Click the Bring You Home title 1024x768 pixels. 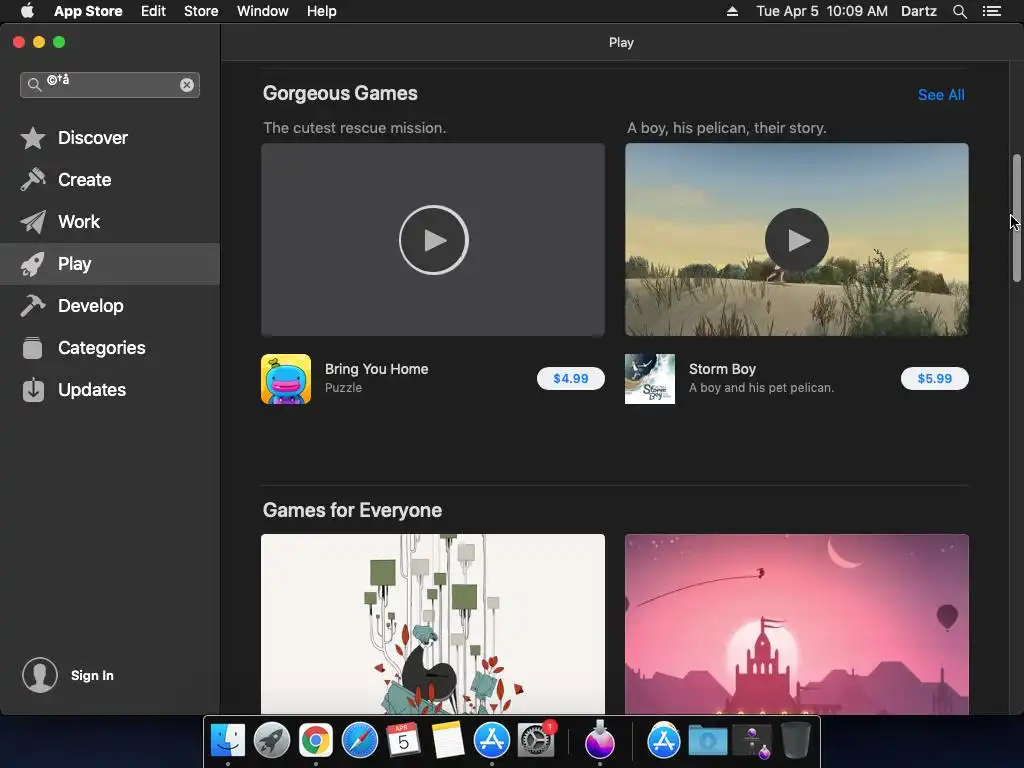point(377,369)
